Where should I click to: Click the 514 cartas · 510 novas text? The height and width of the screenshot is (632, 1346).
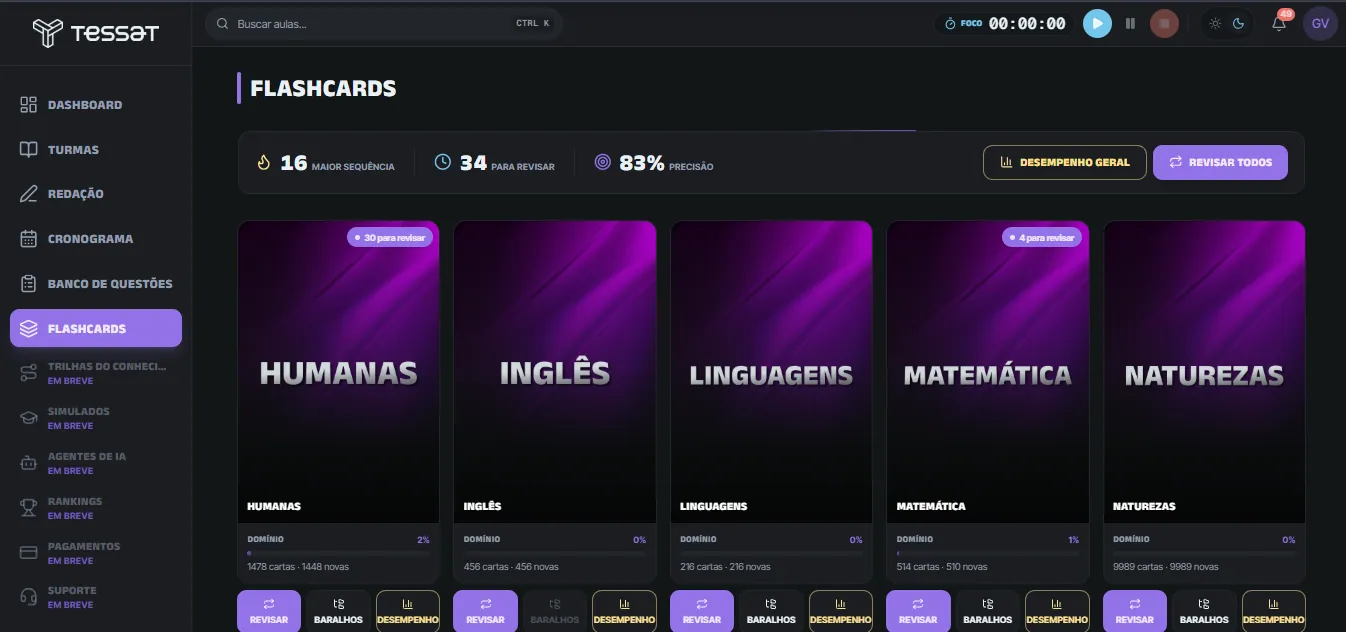pyautogui.click(x=942, y=567)
